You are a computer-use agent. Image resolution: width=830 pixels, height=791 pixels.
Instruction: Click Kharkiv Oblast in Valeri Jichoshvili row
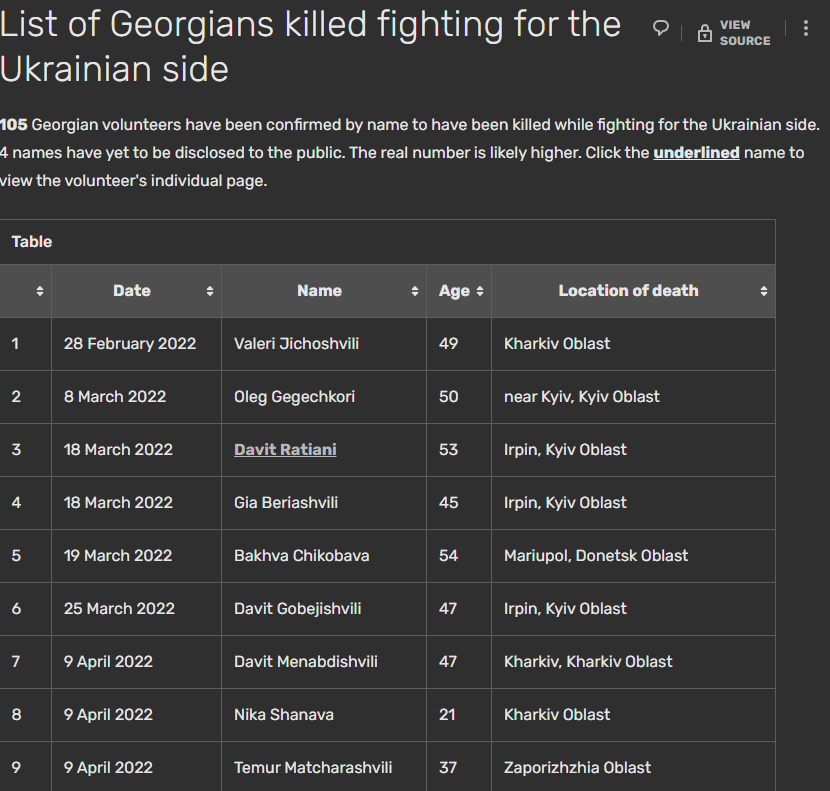(557, 344)
